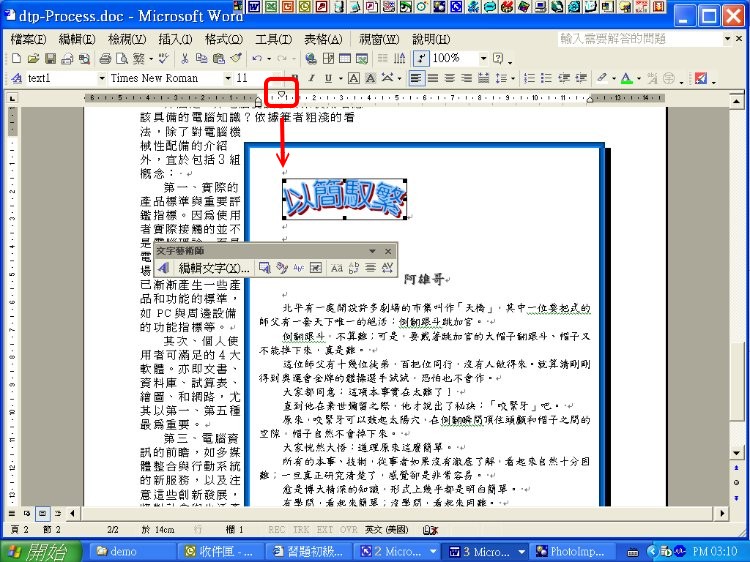Switch to the PhotoImp... taskbar window
This screenshot has height=562, width=750.
coord(570,551)
